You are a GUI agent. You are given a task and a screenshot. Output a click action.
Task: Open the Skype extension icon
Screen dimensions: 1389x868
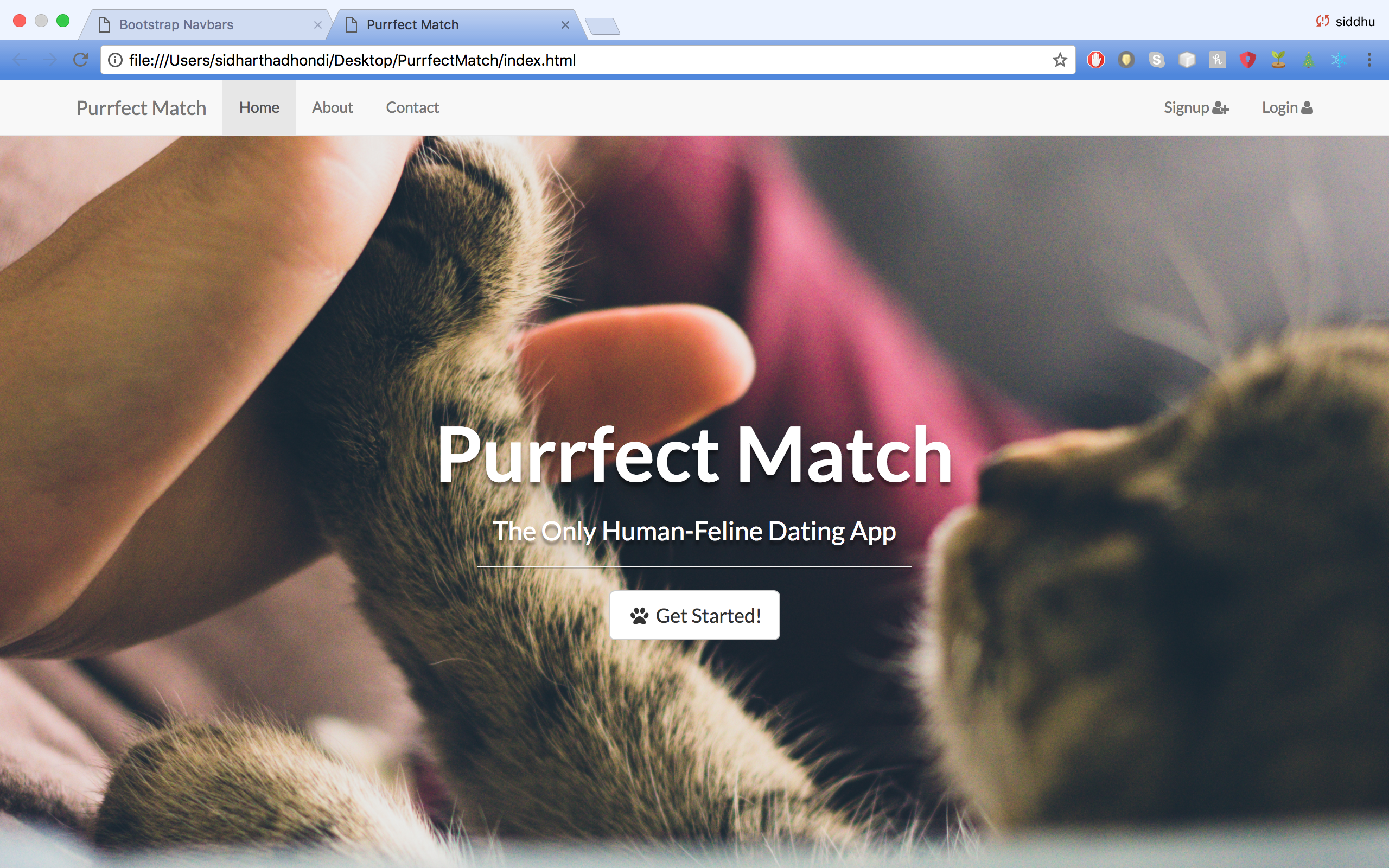(x=1157, y=60)
